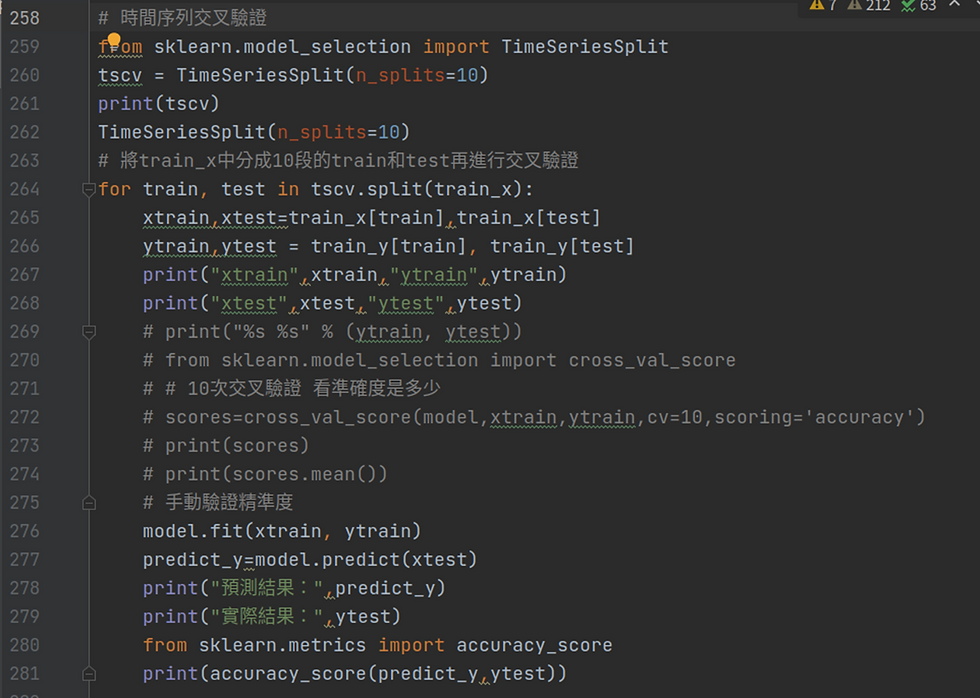Click line number 265 in gutter
Screen dimensions: 980x698
tap(24, 217)
